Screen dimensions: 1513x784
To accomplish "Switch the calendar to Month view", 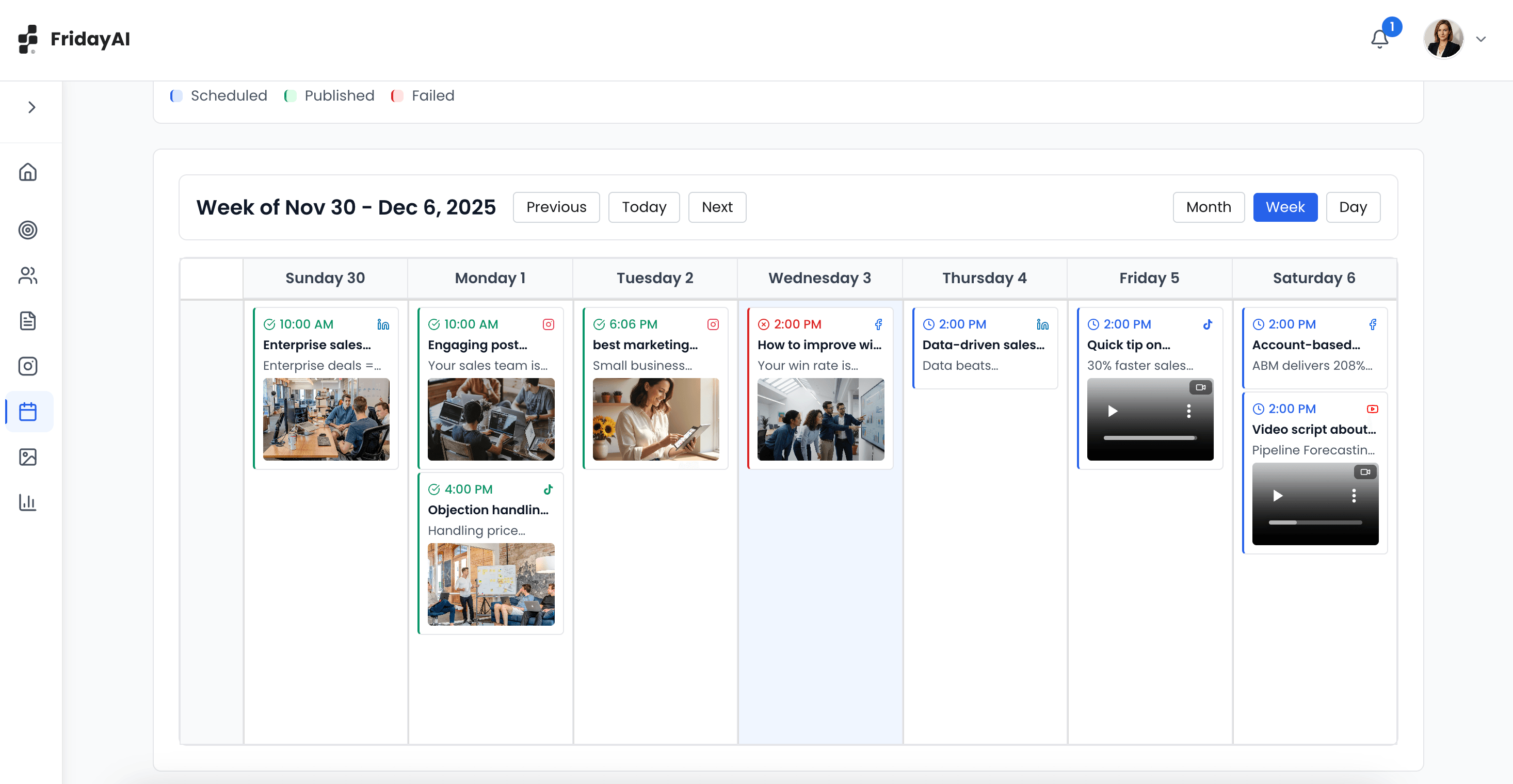I will [1208, 207].
